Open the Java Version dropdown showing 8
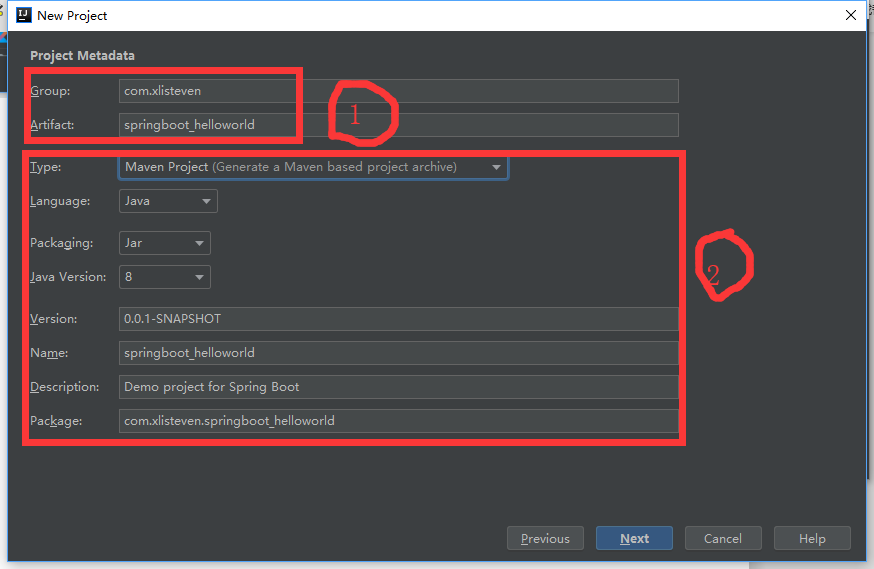 [164, 277]
